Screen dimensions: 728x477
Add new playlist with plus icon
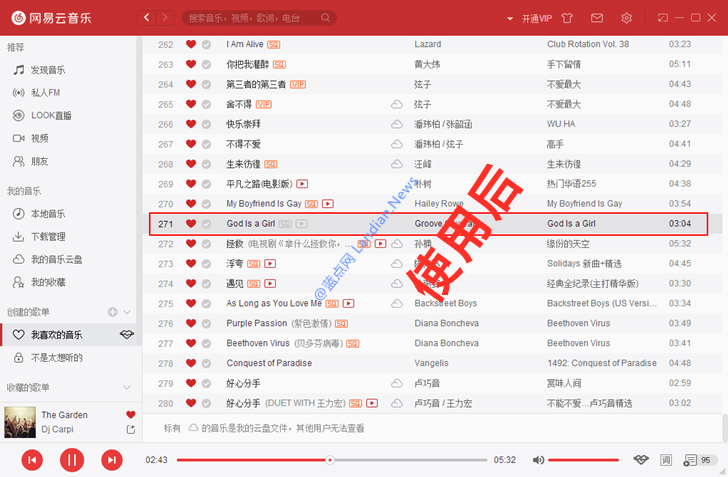click(x=112, y=312)
